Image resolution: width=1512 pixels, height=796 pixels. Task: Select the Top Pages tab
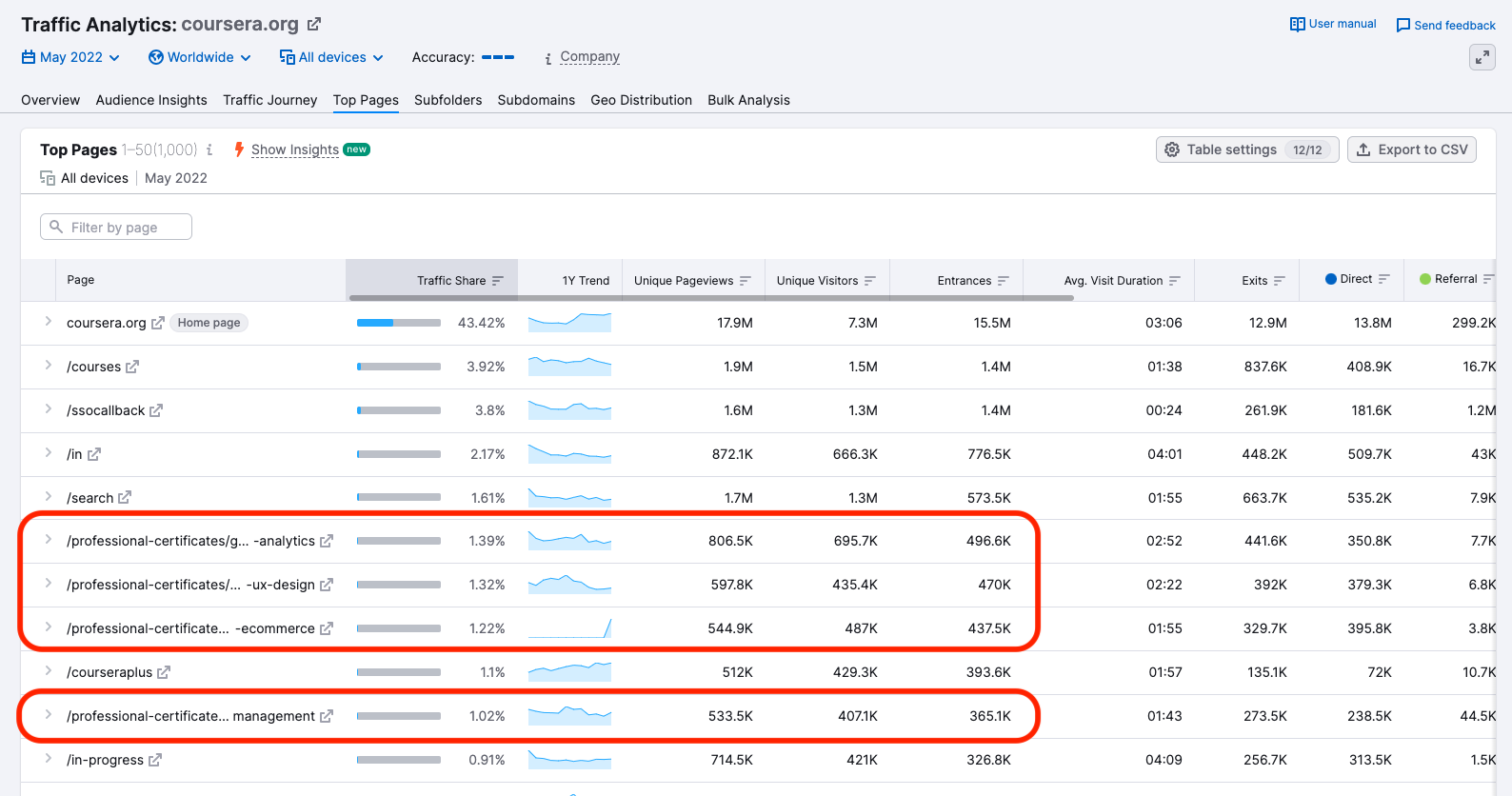coord(366,100)
